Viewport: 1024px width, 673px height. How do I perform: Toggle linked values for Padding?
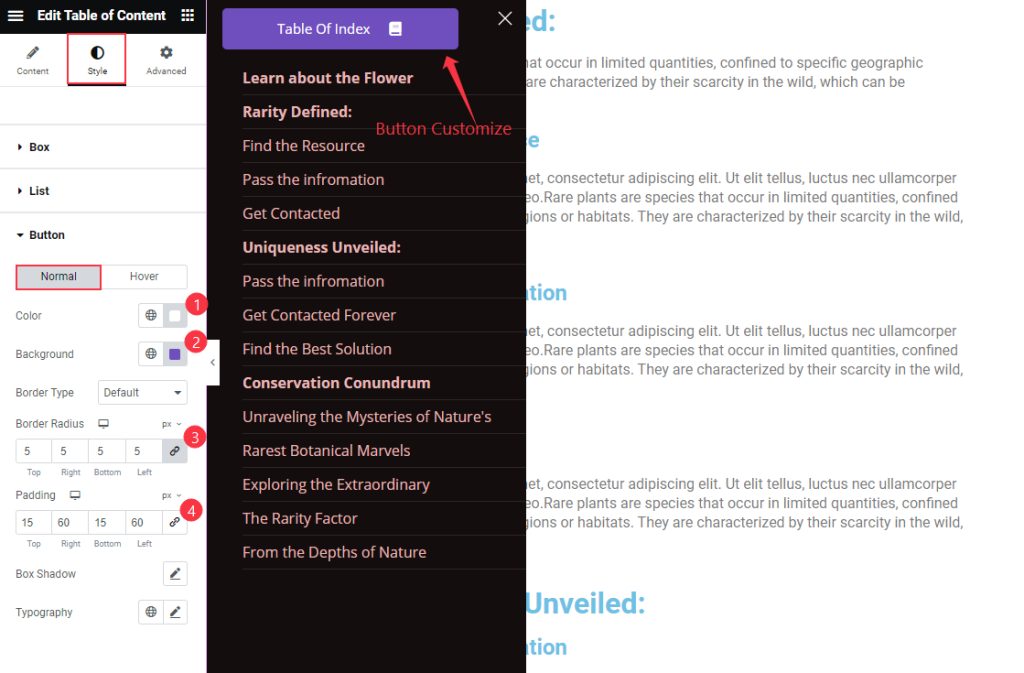174,522
